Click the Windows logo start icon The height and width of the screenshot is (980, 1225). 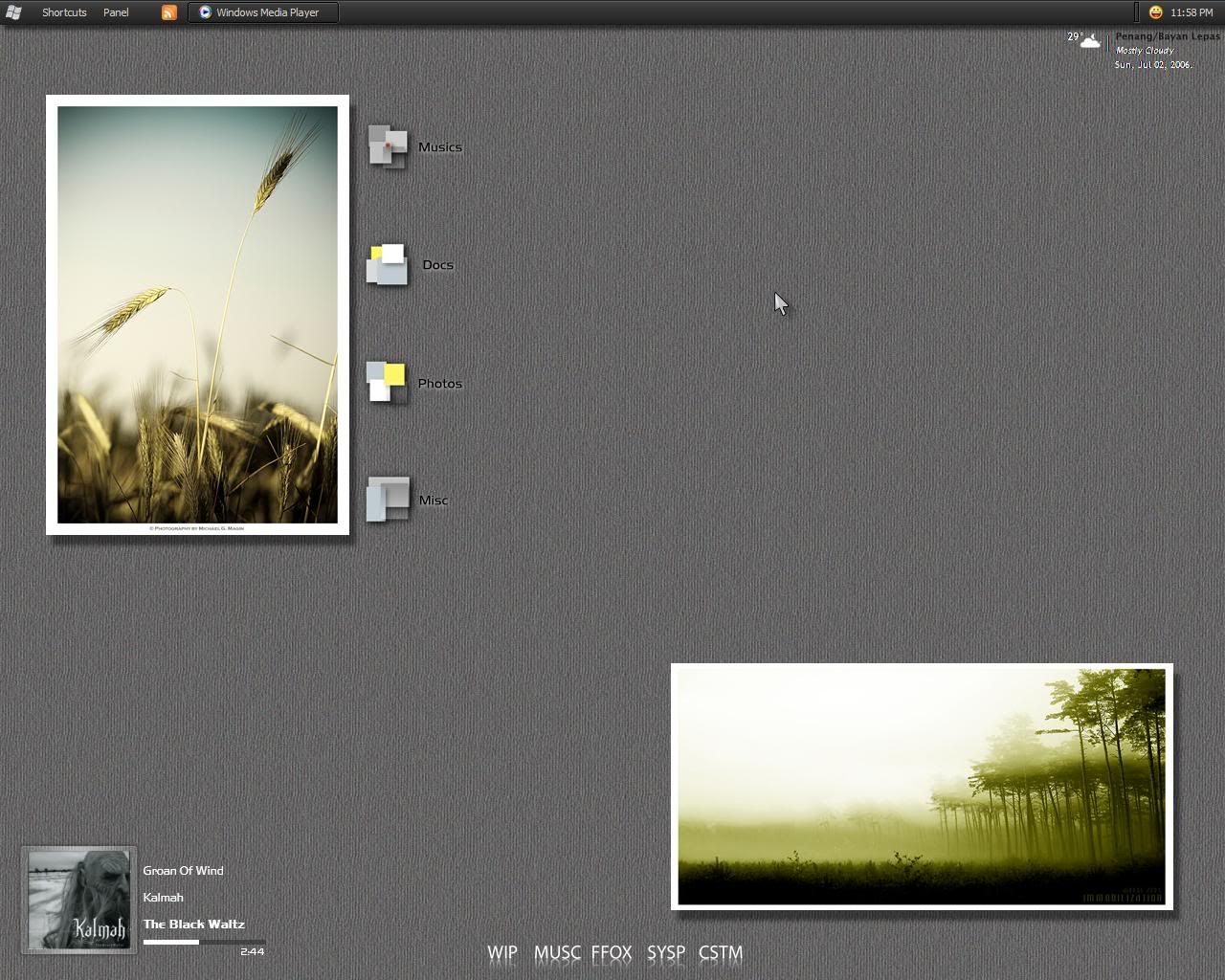13,12
